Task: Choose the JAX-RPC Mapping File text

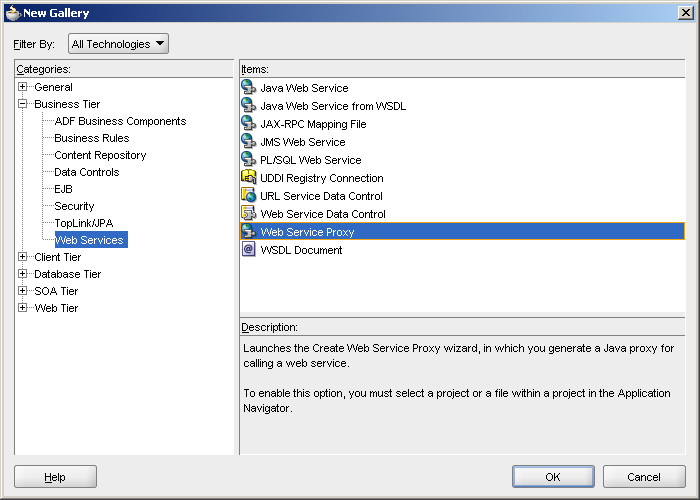Action: point(313,124)
